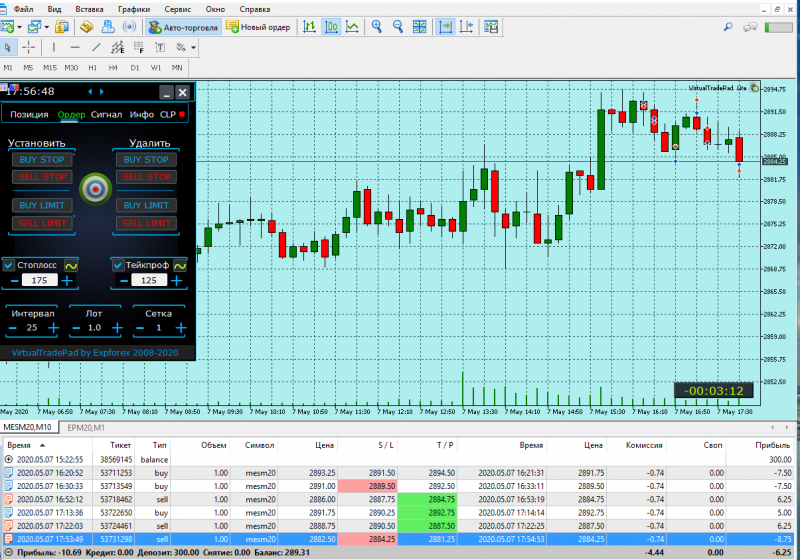Open the search magnifier at top right
Image resolution: width=800 pixels, height=560 pixels.
[728, 27]
